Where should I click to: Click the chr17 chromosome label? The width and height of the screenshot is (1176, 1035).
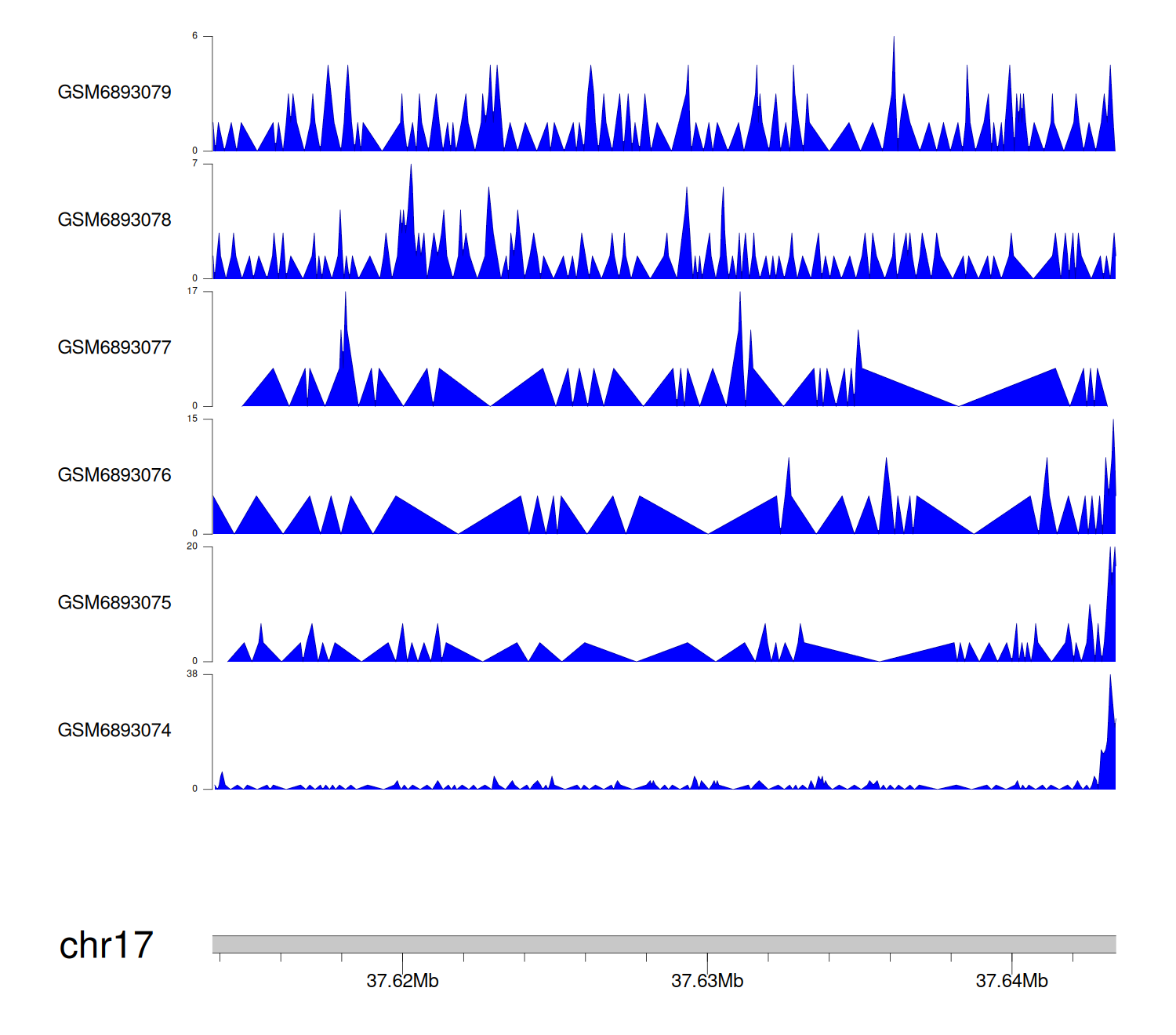[106, 946]
